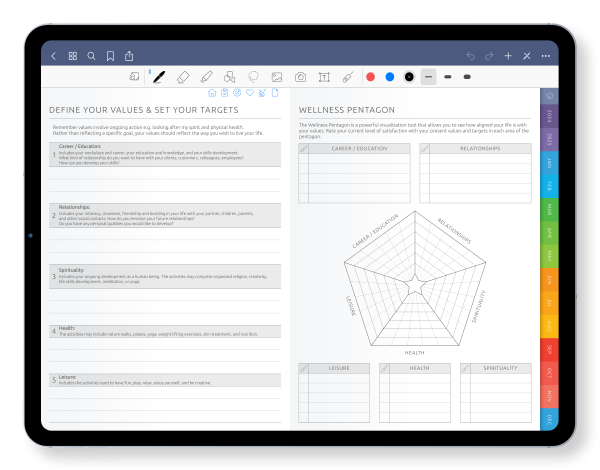600x470 pixels.
Task: Jump to the NOV side tab
Action: coord(549,396)
